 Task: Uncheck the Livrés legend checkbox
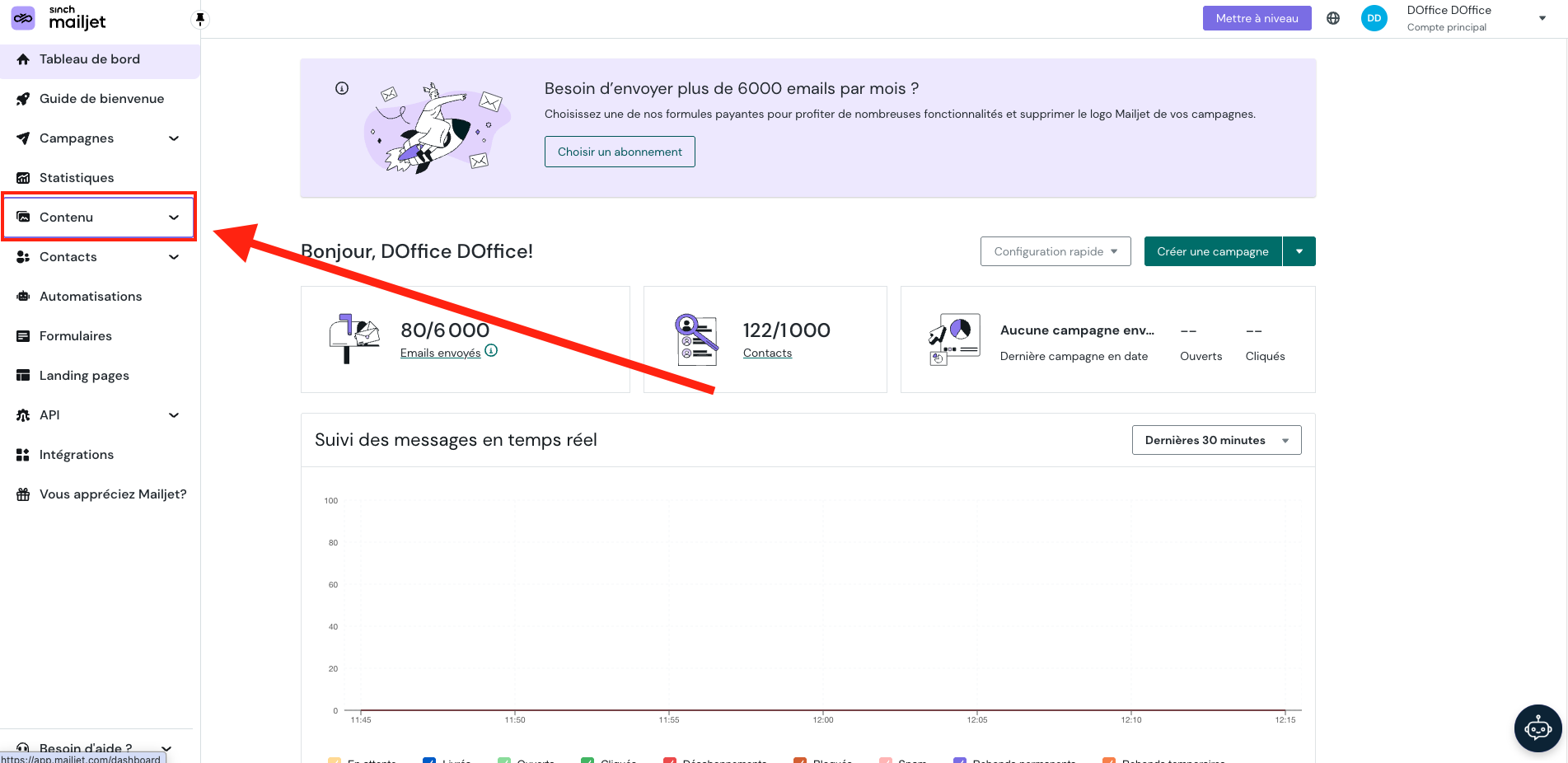click(x=428, y=761)
